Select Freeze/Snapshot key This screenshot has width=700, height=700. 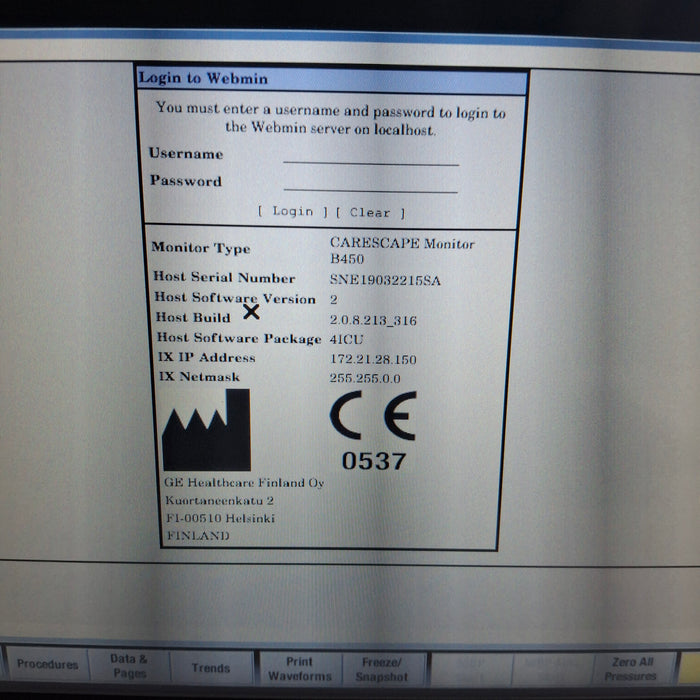click(382, 669)
